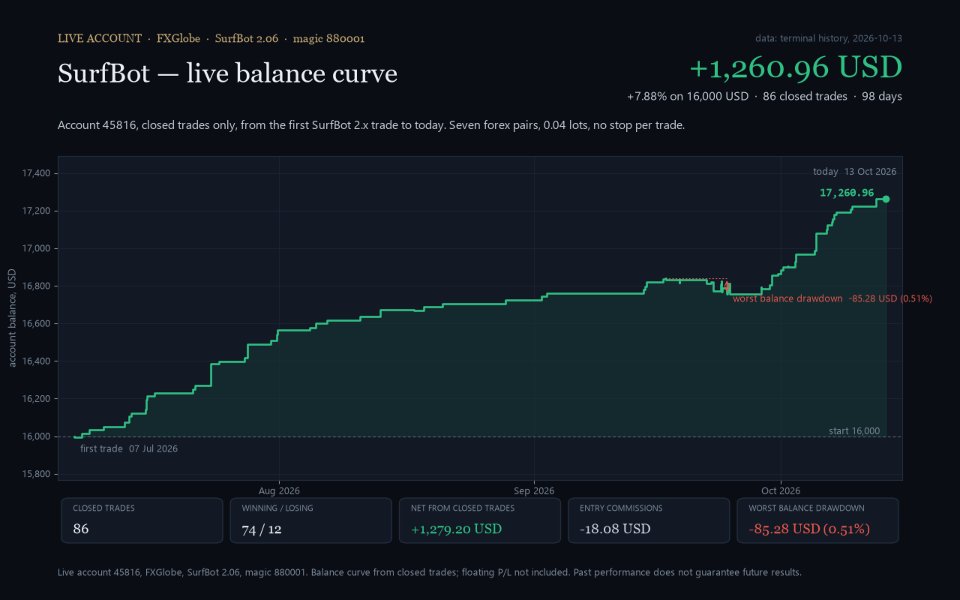Click the 'FXGlobe' broker name in header
The height and width of the screenshot is (600, 960).
tap(178, 38)
